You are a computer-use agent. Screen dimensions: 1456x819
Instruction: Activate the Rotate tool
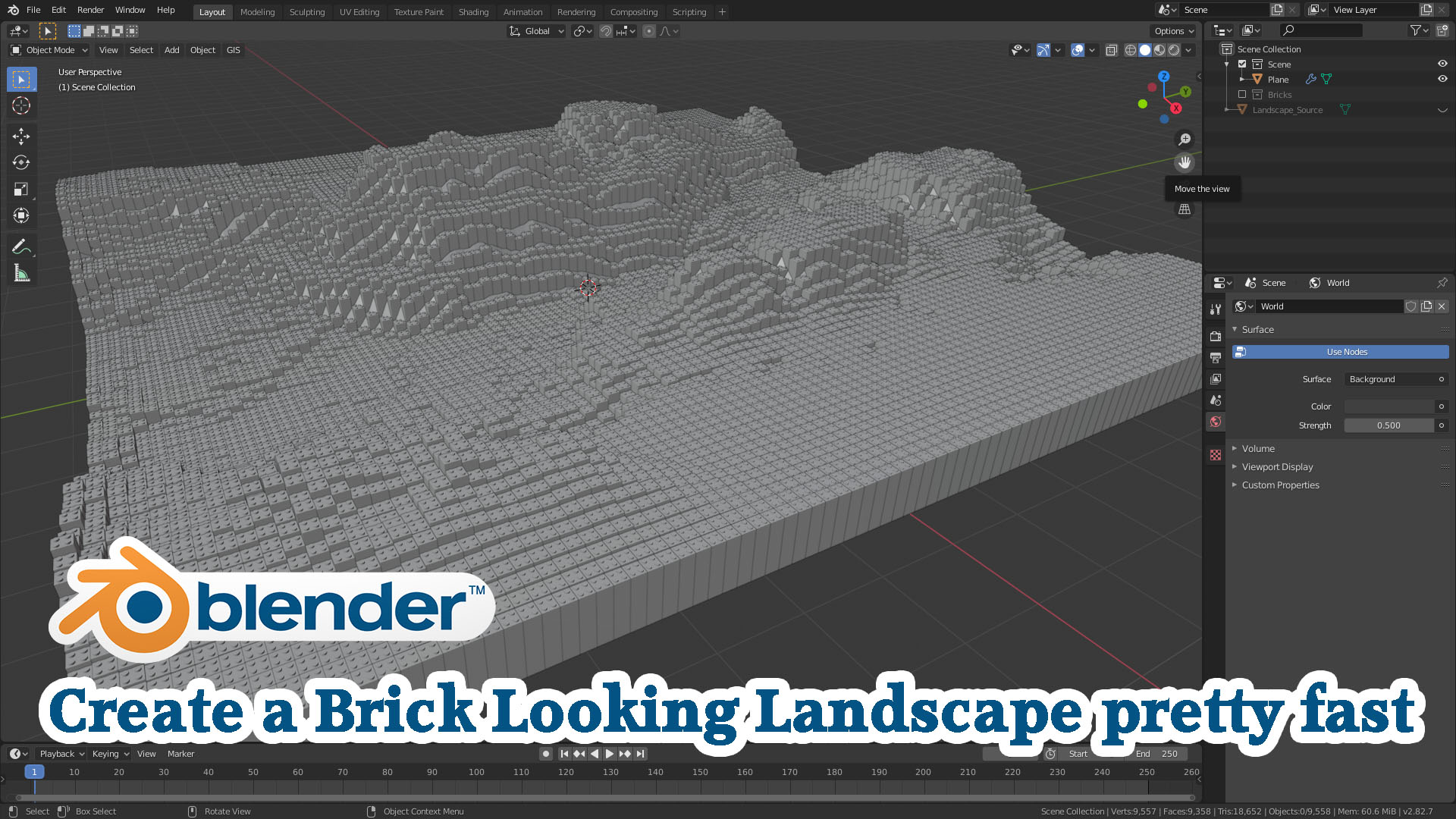pos(21,163)
